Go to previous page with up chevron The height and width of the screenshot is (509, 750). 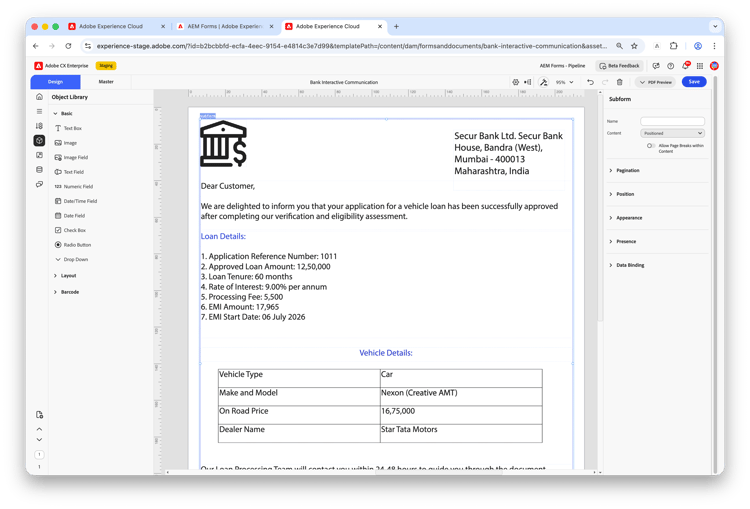(39, 429)
